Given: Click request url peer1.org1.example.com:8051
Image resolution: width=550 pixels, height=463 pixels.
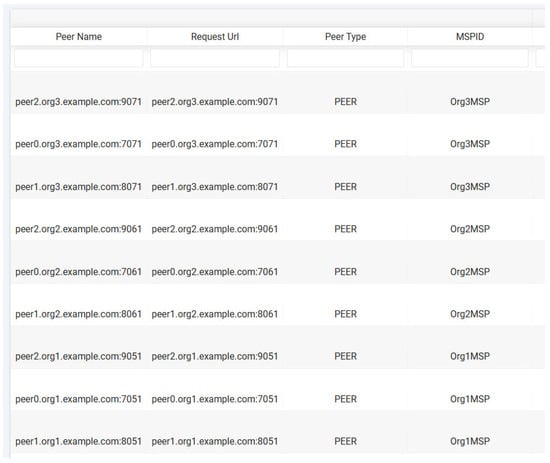Looking at the screenshot, I should [x=215, y=441].
